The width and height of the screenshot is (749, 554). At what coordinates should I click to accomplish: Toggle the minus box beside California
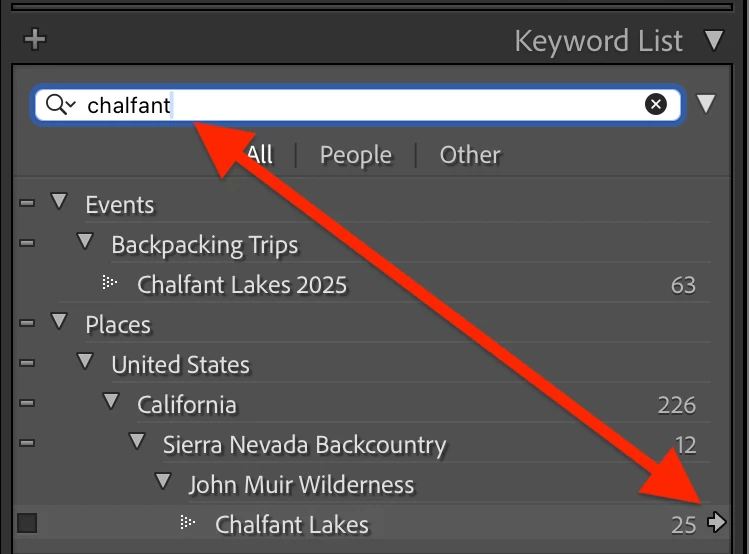(x=27, y=403)
